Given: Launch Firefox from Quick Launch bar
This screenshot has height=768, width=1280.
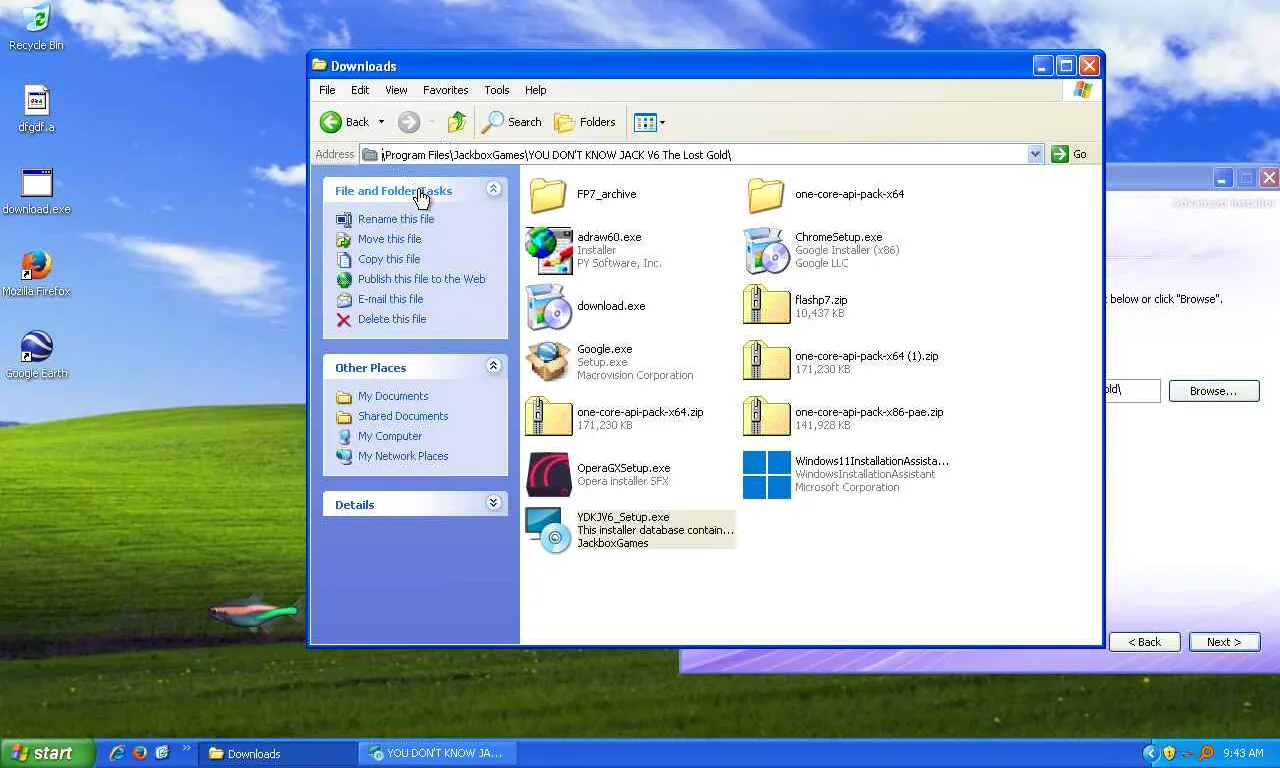Looking at the screenshot, I should click(x=140, y=753).
